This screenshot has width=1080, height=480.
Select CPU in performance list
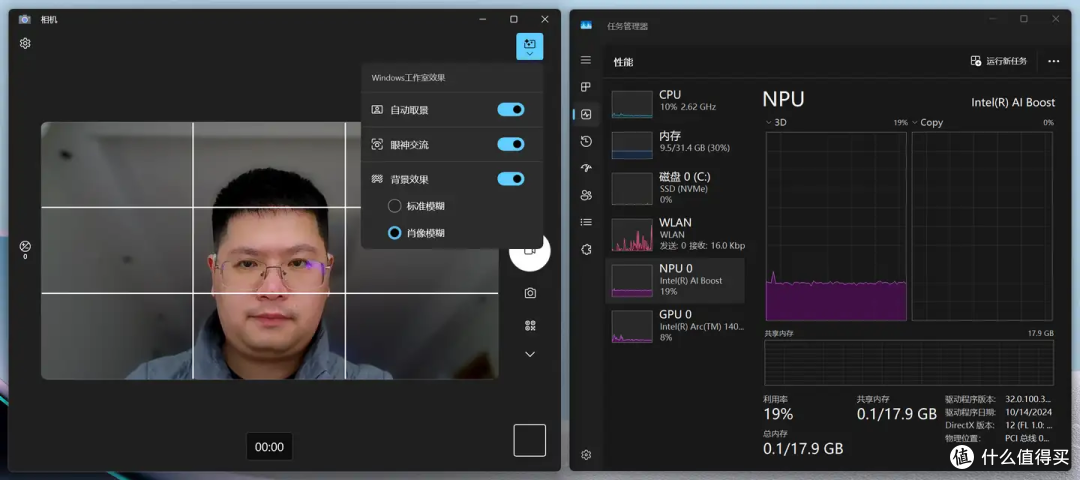(x=675, y=103)
